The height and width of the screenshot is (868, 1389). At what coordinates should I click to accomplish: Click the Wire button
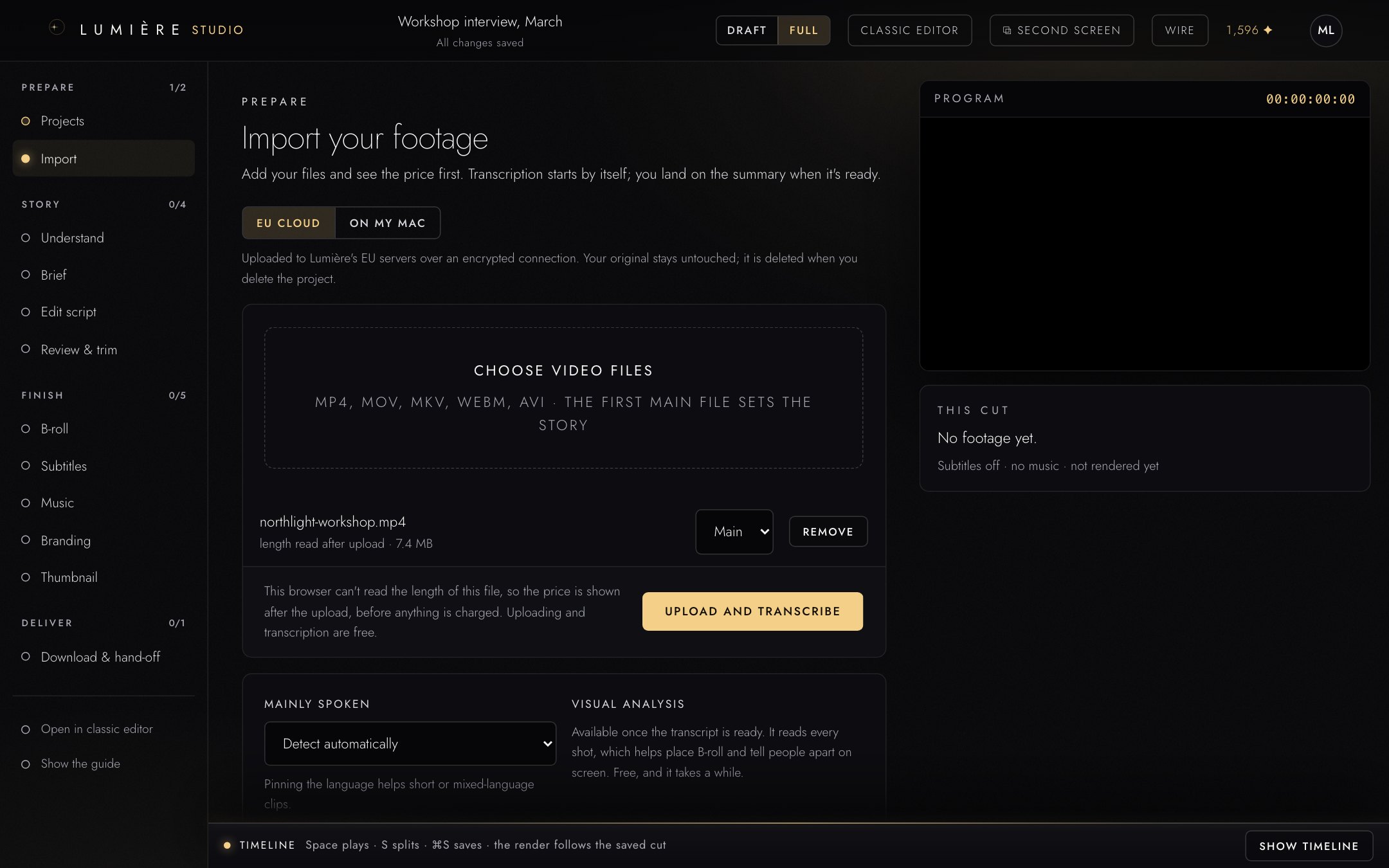pos(1179,30)
